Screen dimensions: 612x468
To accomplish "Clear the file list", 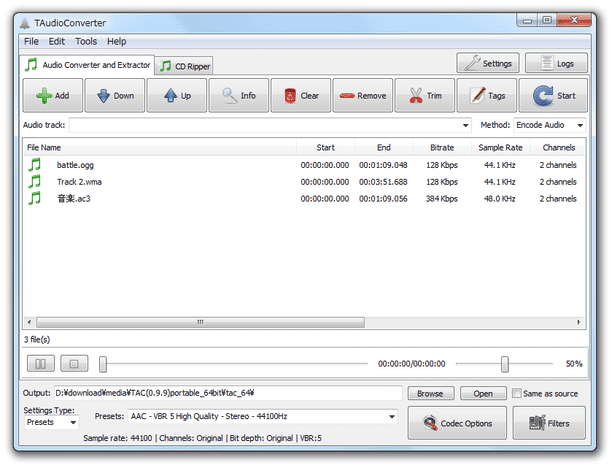I will (x=301, y=96).
